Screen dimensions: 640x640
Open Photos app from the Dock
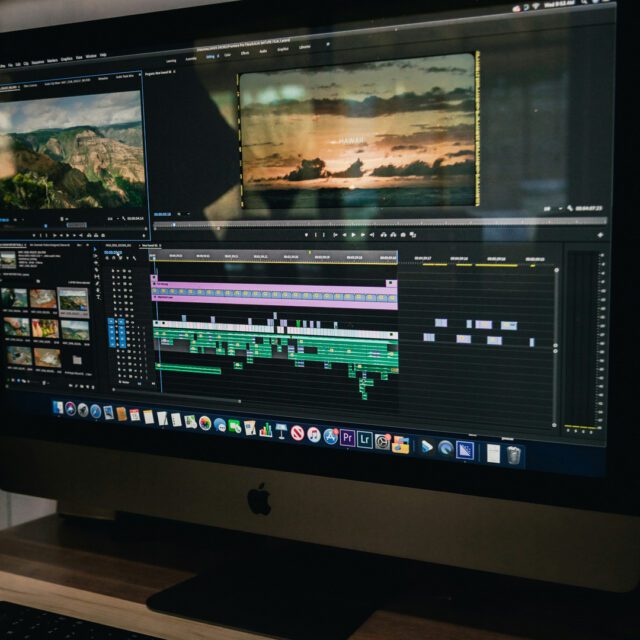coord(205,423)
